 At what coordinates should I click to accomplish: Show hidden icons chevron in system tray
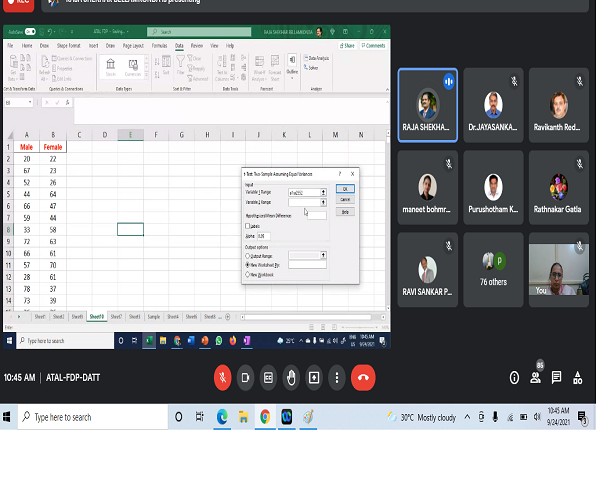click(467, 417)
